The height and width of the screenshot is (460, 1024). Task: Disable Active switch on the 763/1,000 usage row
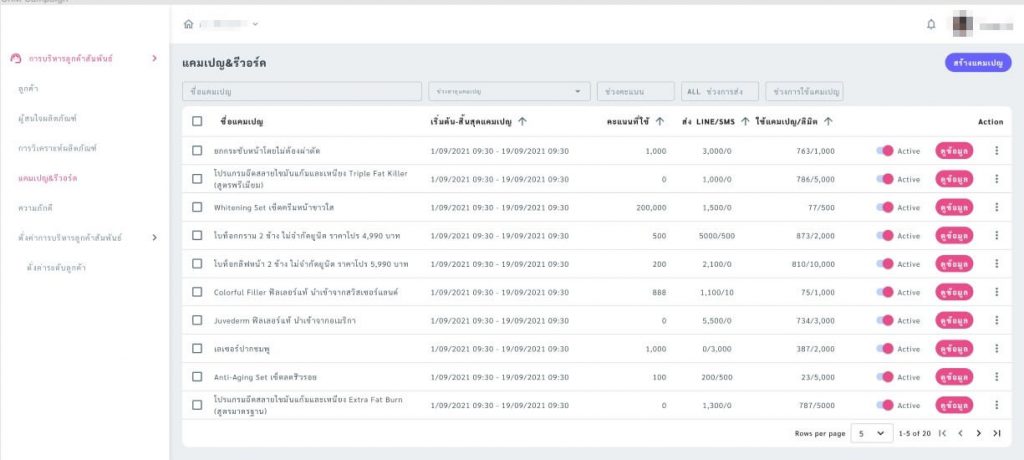[x=885, y=151]
